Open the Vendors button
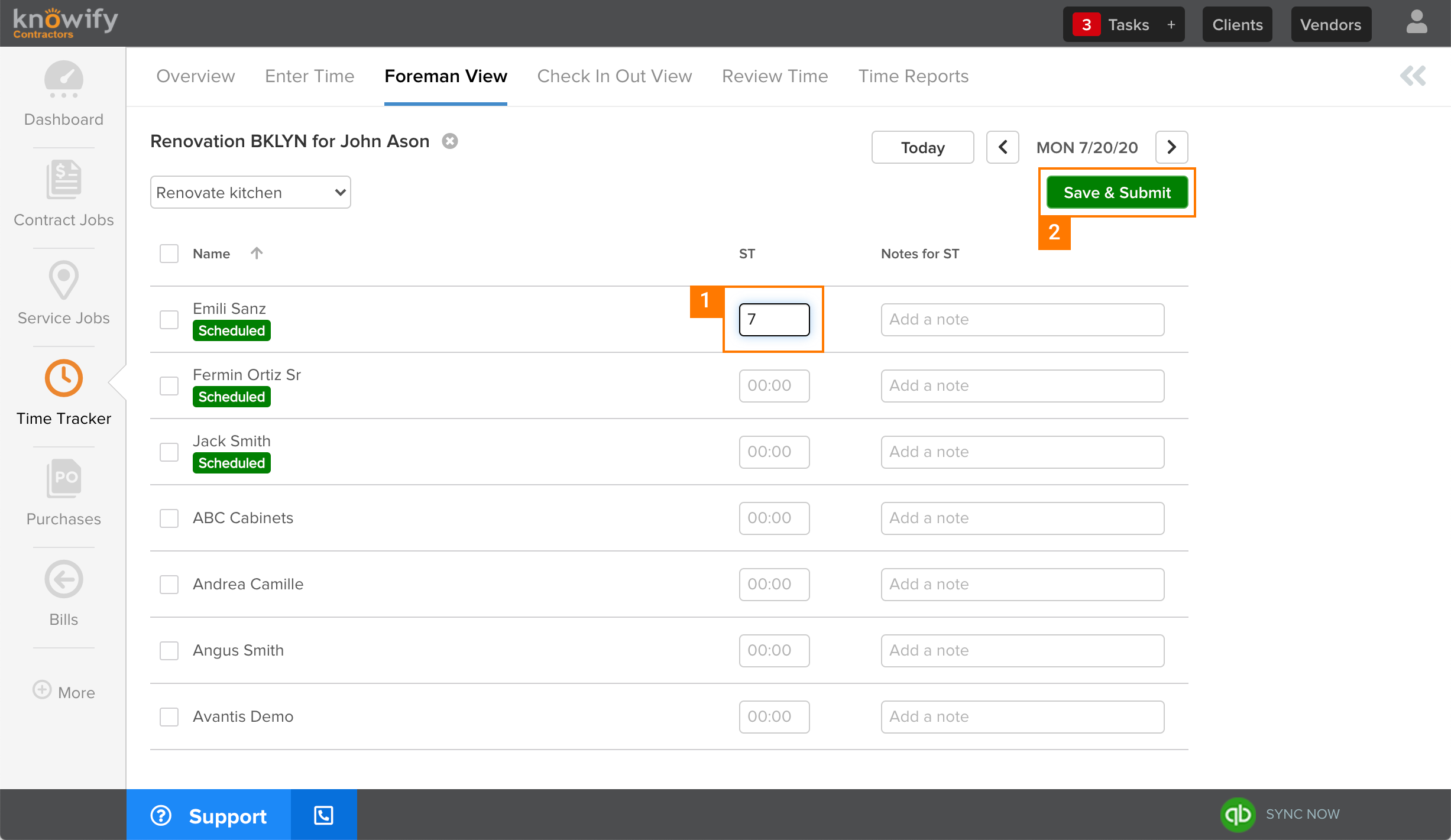 [1331, 25]
